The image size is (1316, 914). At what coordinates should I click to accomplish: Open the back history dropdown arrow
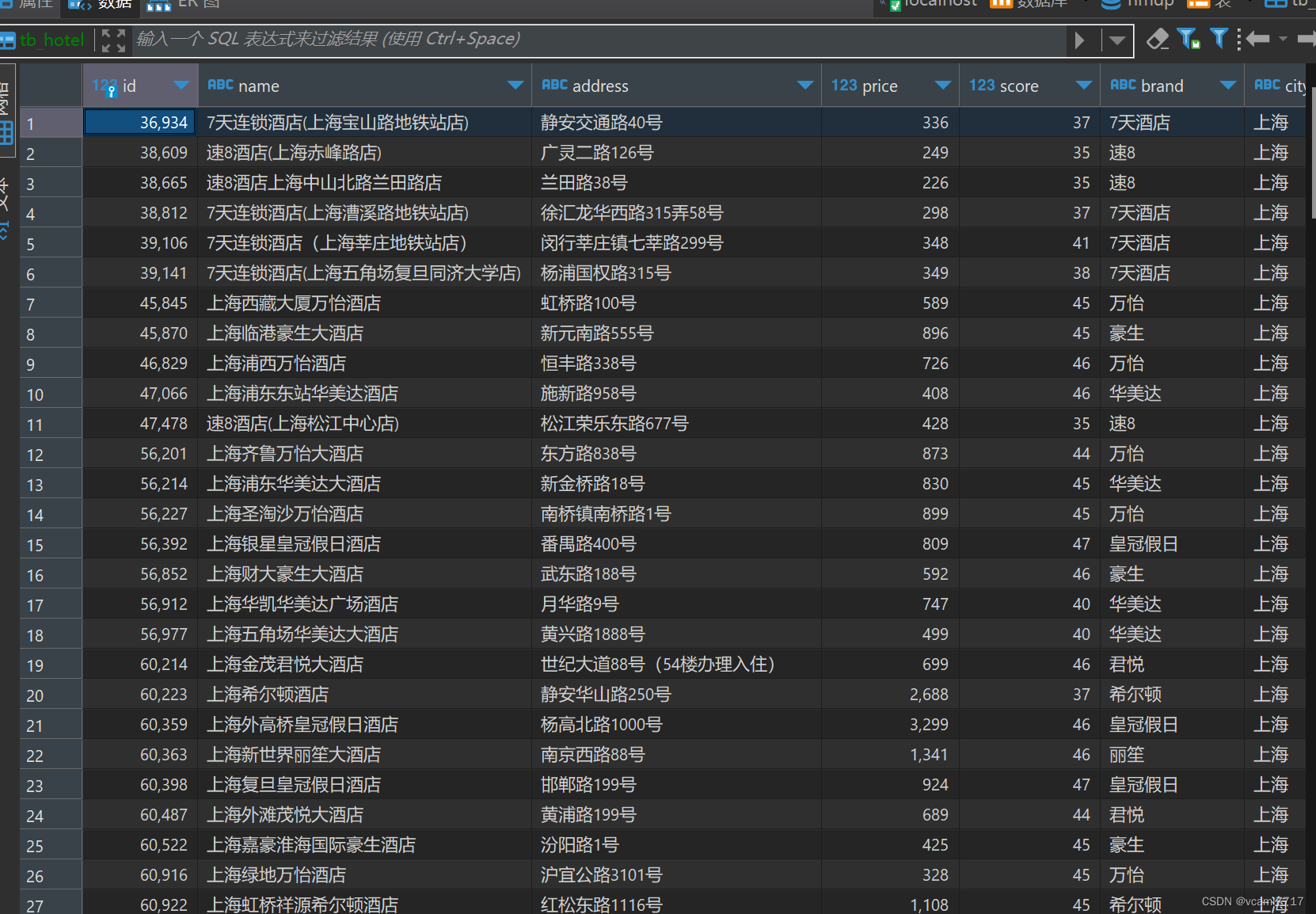(1283, 39)
